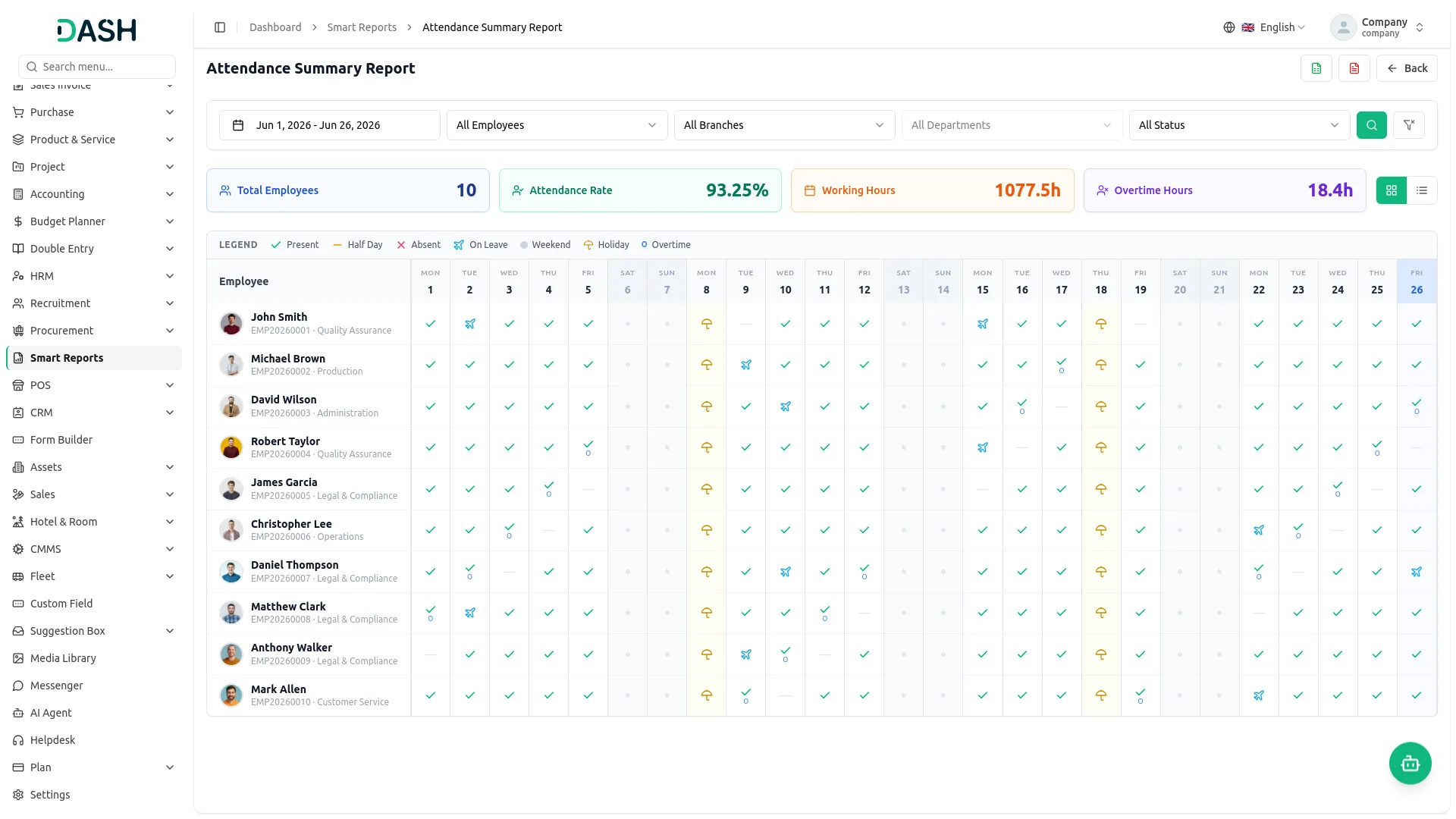Click the Monday 8 column header

click(x=707, y=281)
